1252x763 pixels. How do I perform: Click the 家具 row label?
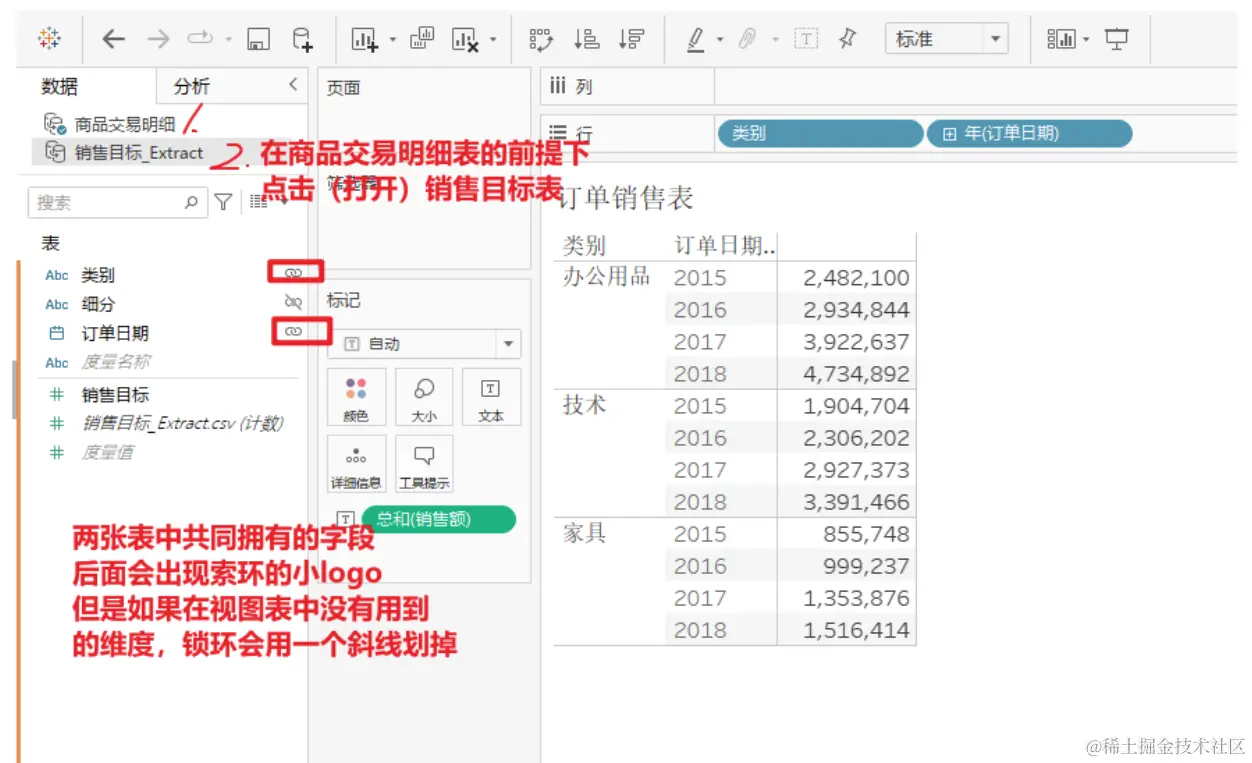(x=584, y=533)
